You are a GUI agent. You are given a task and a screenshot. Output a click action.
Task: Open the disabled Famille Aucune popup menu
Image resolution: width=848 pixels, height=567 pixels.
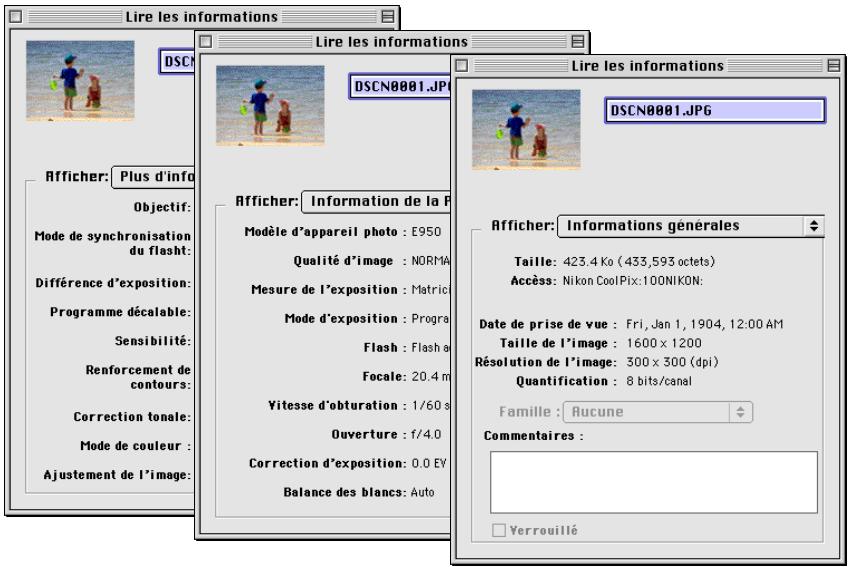[658, 412]
